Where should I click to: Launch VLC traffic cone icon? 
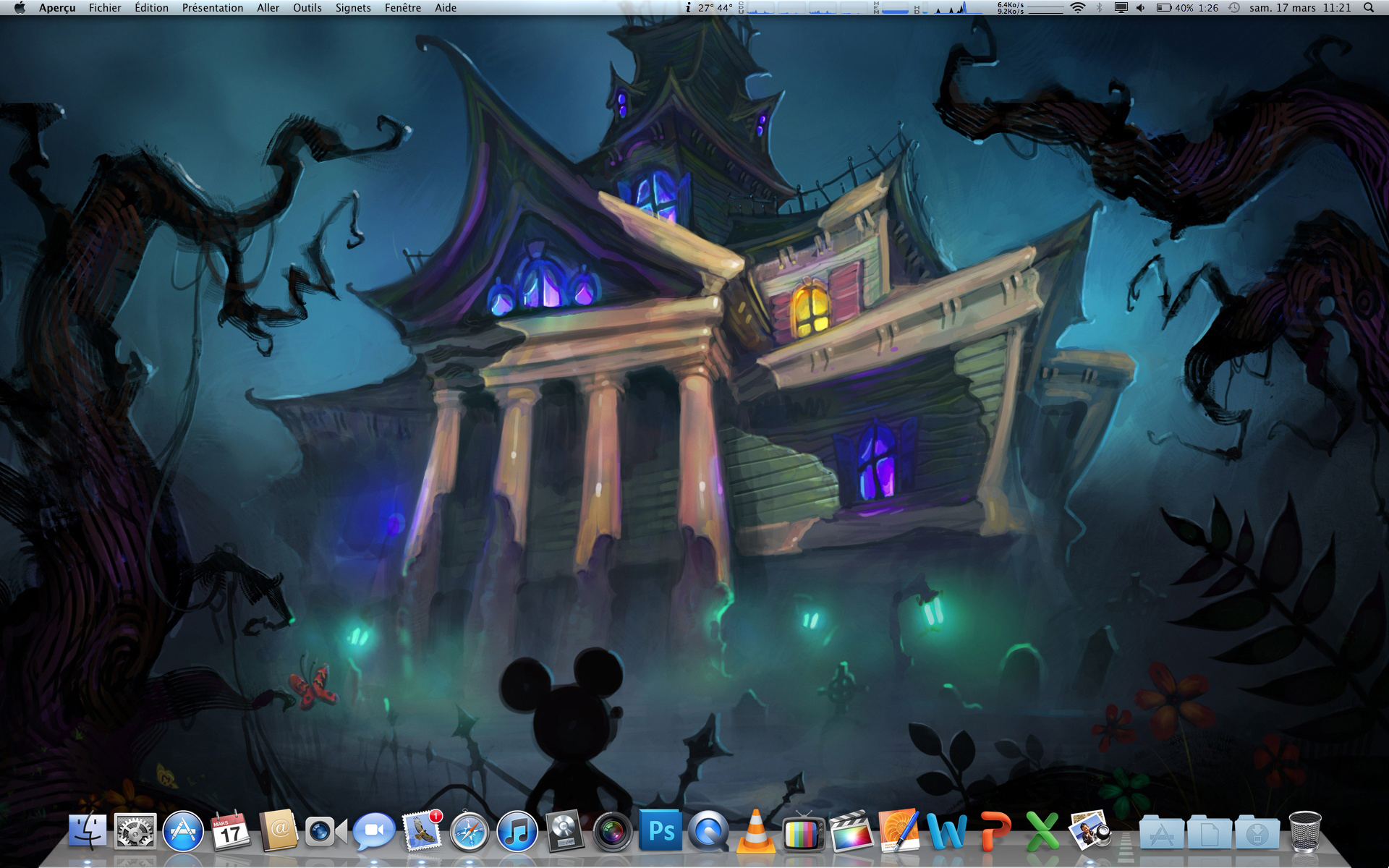click(x=755, y=830)
